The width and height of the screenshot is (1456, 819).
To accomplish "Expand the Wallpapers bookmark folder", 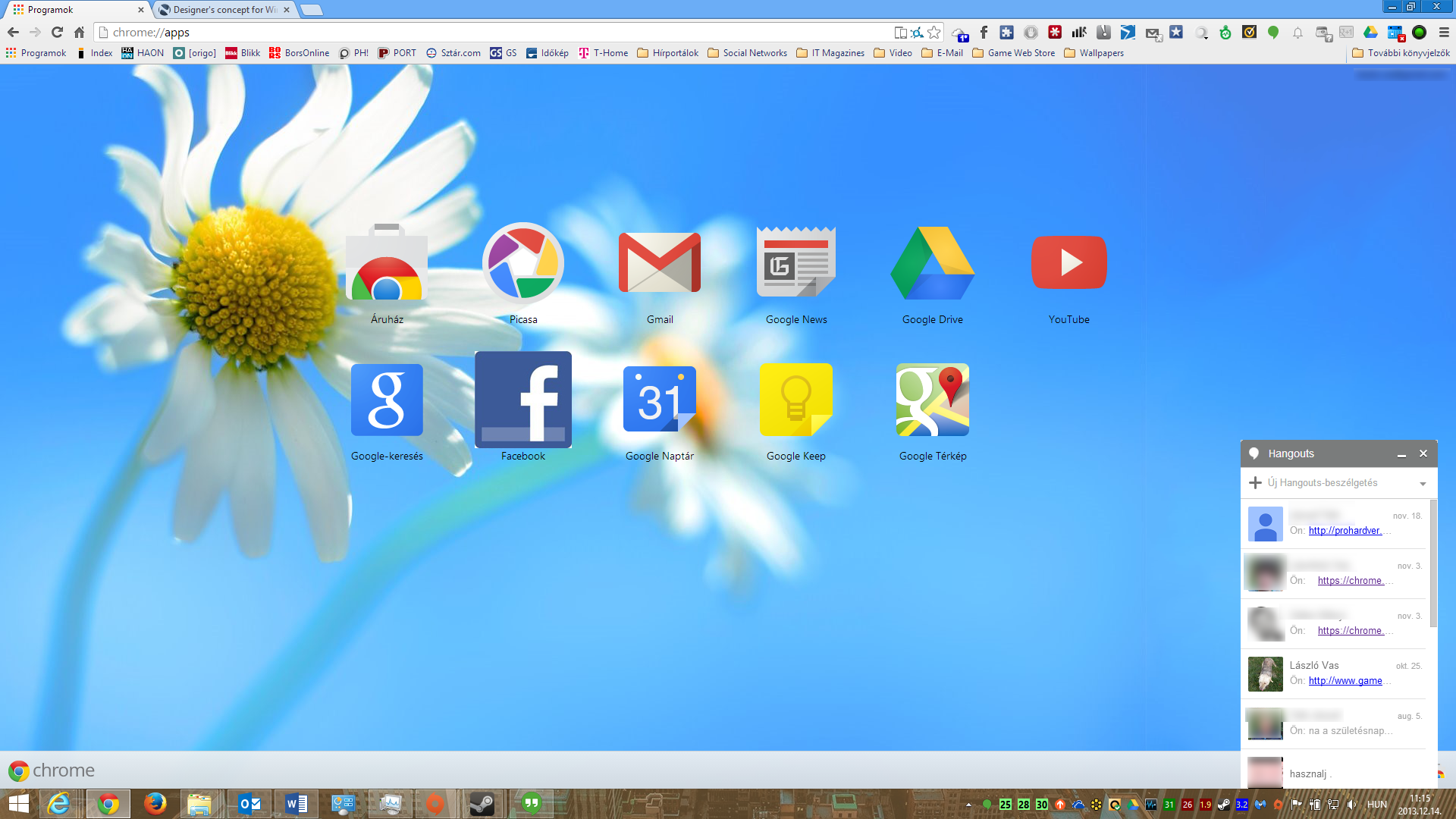I will pyautogui.click(x=1094, y=53).
